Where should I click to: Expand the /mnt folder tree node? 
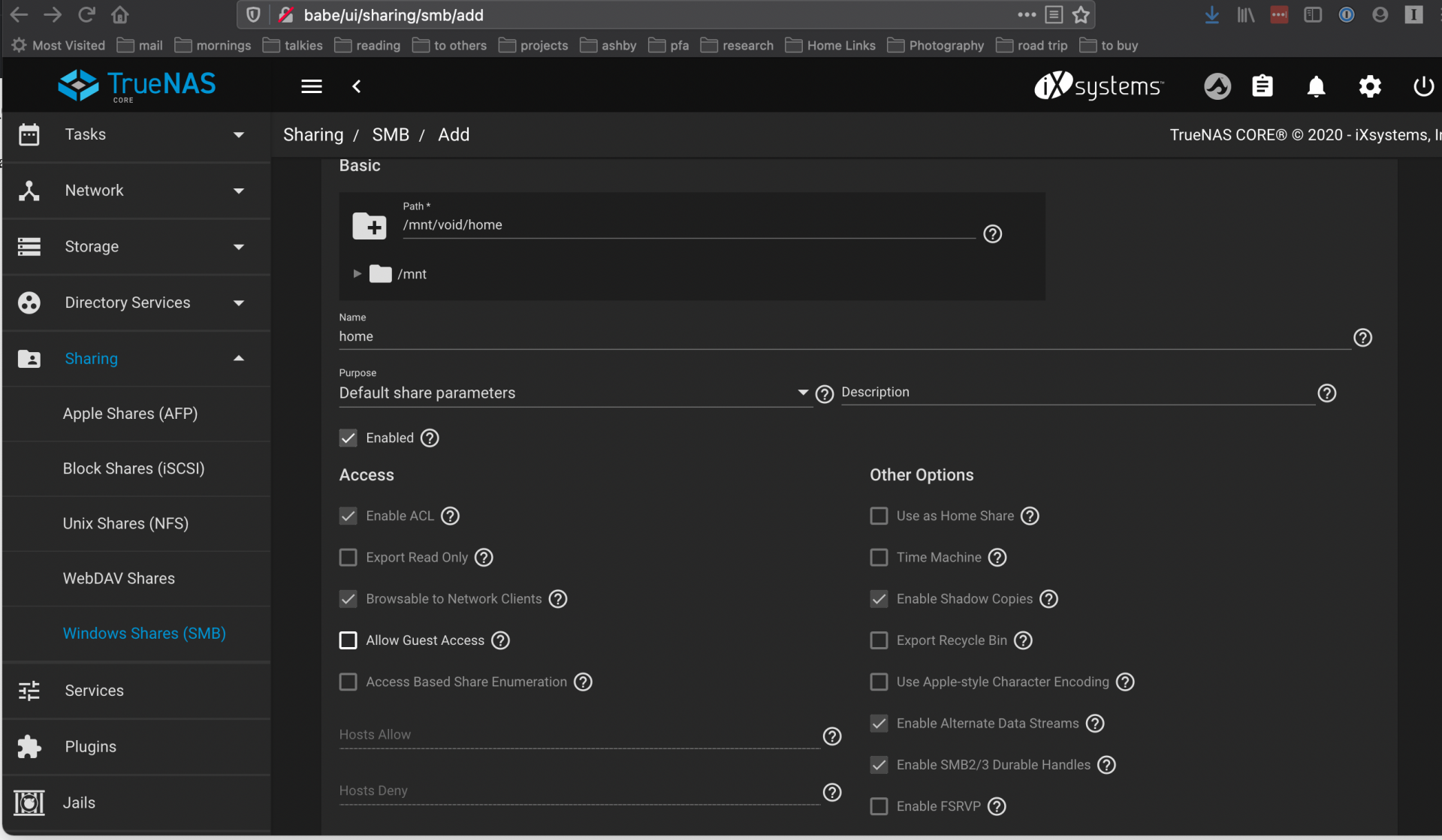357,274
